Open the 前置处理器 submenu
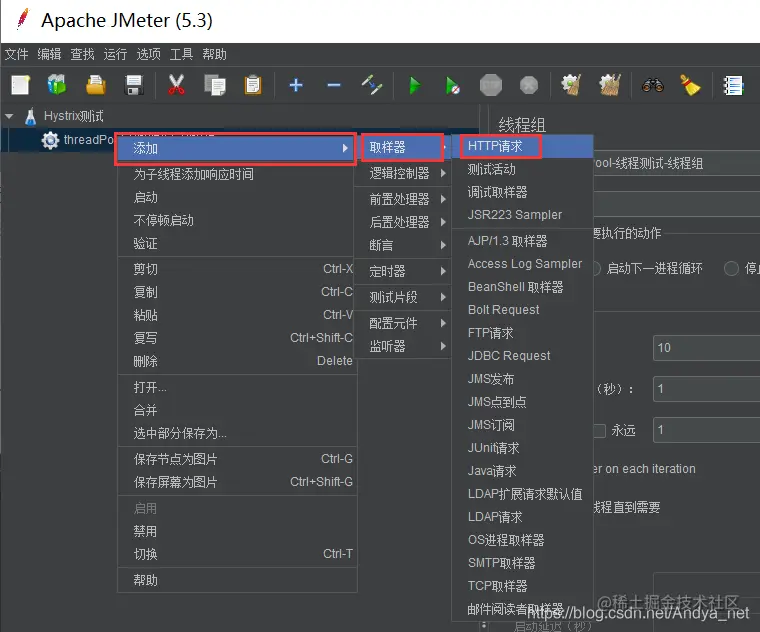 click(x=403, y=199)
